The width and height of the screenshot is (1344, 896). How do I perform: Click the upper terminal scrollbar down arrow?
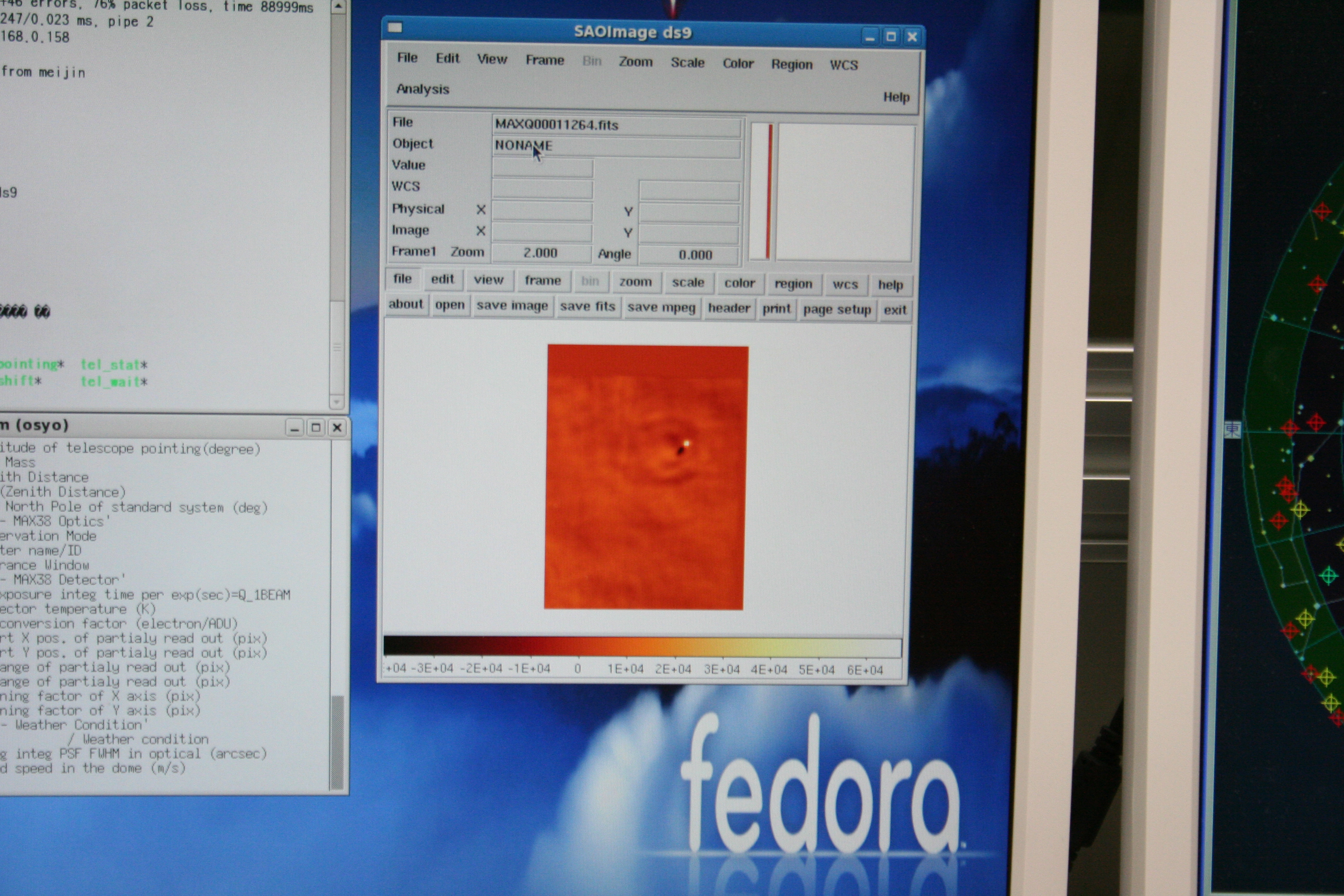(x=336, y=402)
